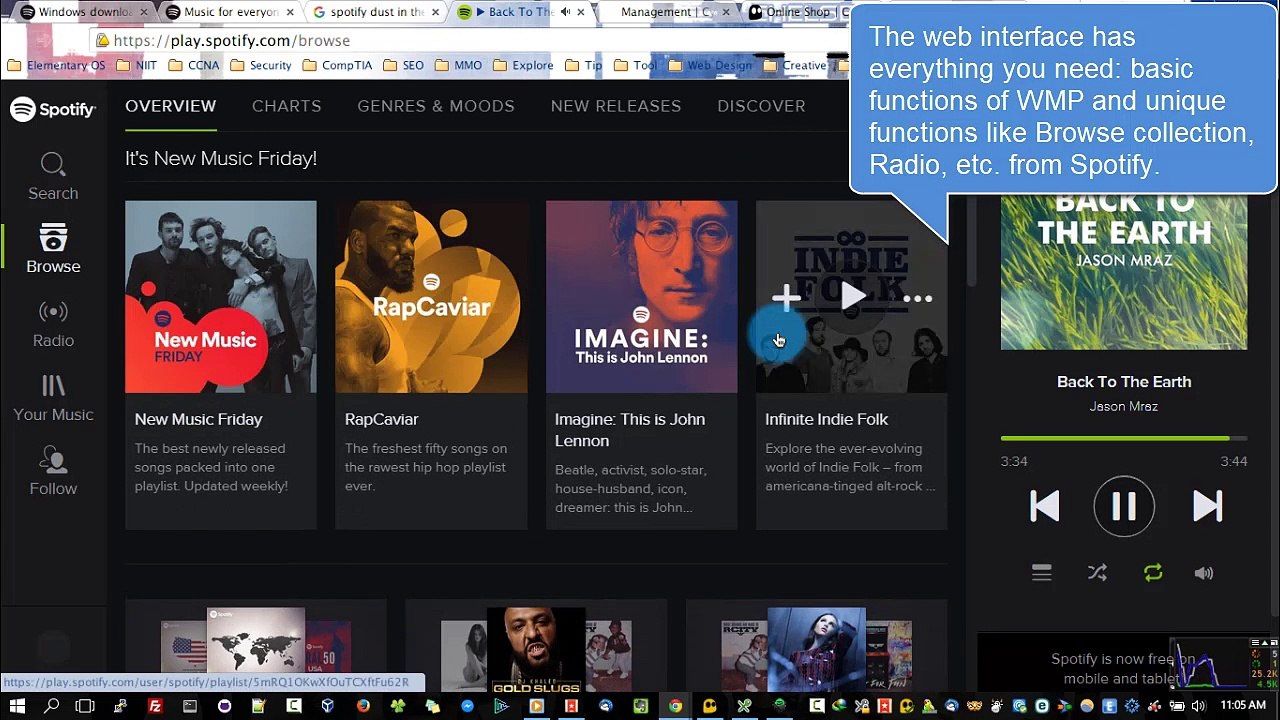Open Imagine: This is John Lennon cover

pos(641,297)
